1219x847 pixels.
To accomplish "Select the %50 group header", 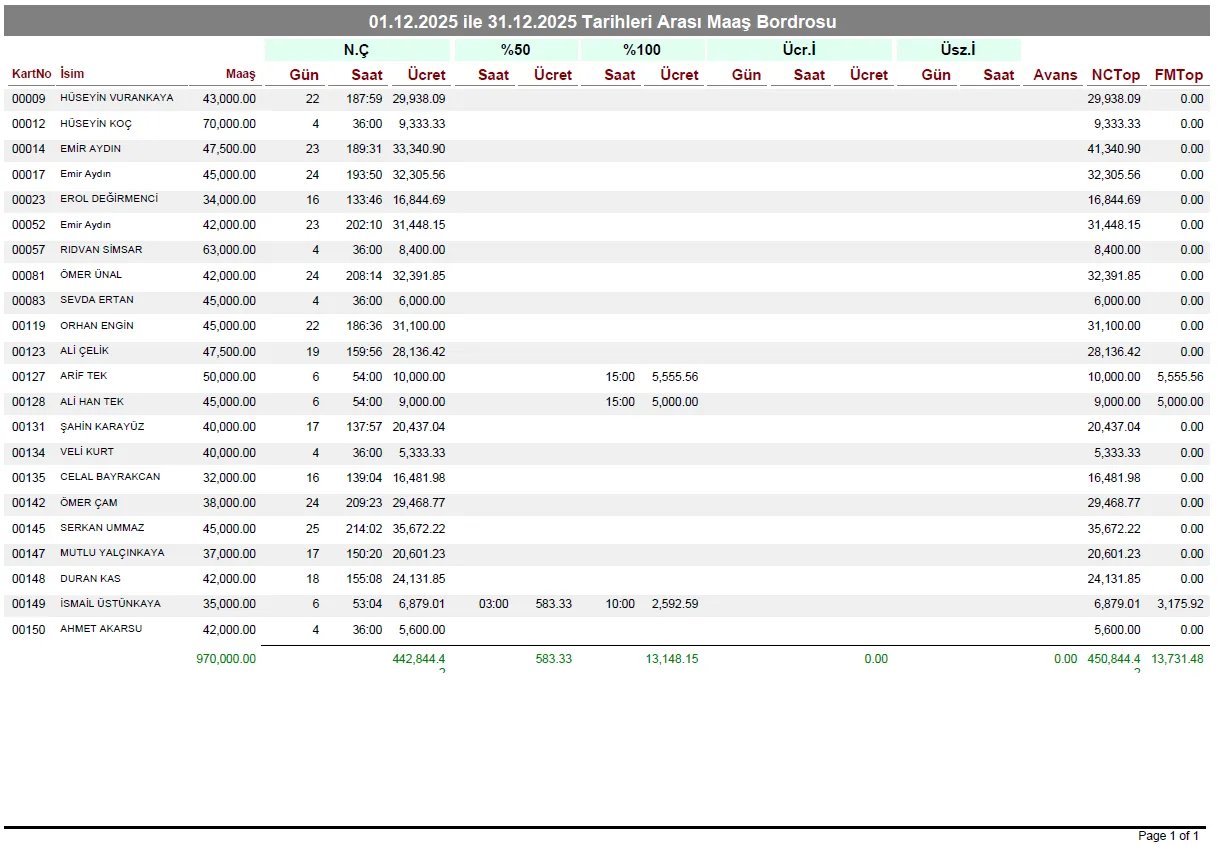I will point(515,50).
